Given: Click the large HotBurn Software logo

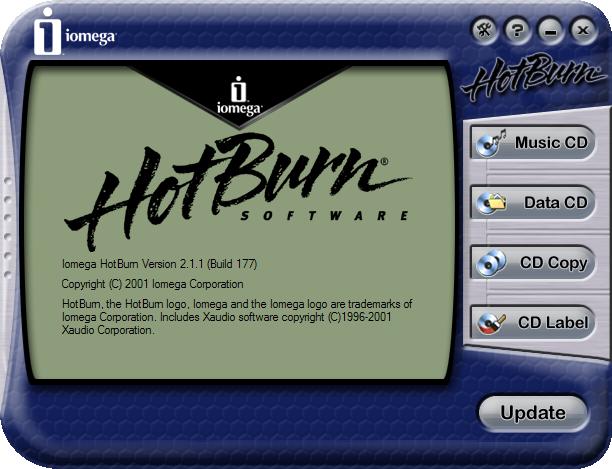Looking at the screenshot, I should click(237, 191).
